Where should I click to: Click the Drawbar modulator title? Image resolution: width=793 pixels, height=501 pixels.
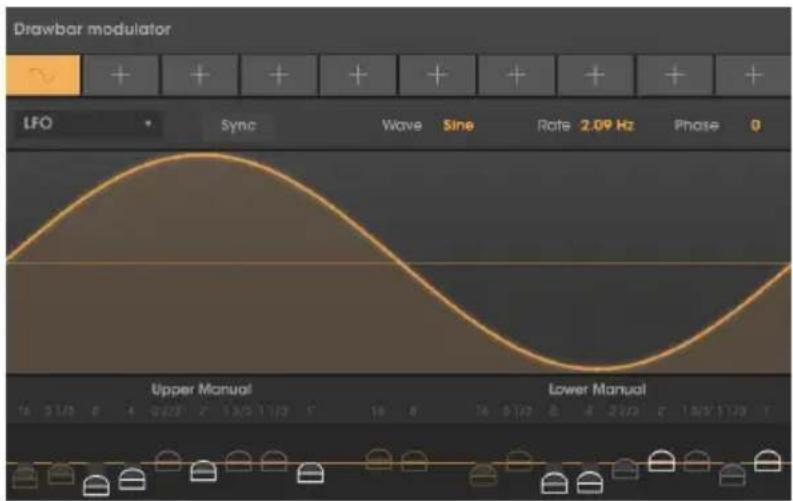point(92,29)
